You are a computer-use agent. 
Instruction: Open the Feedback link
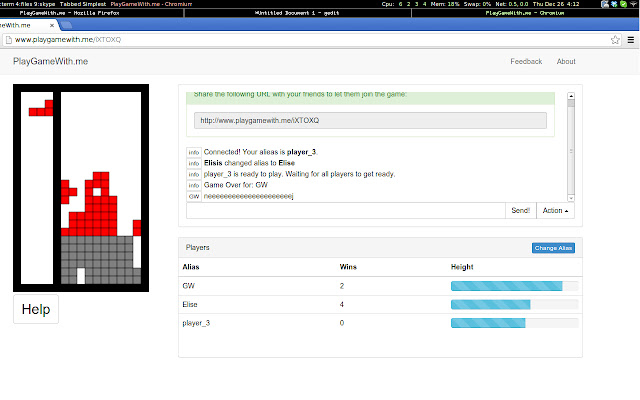(526, 61)
